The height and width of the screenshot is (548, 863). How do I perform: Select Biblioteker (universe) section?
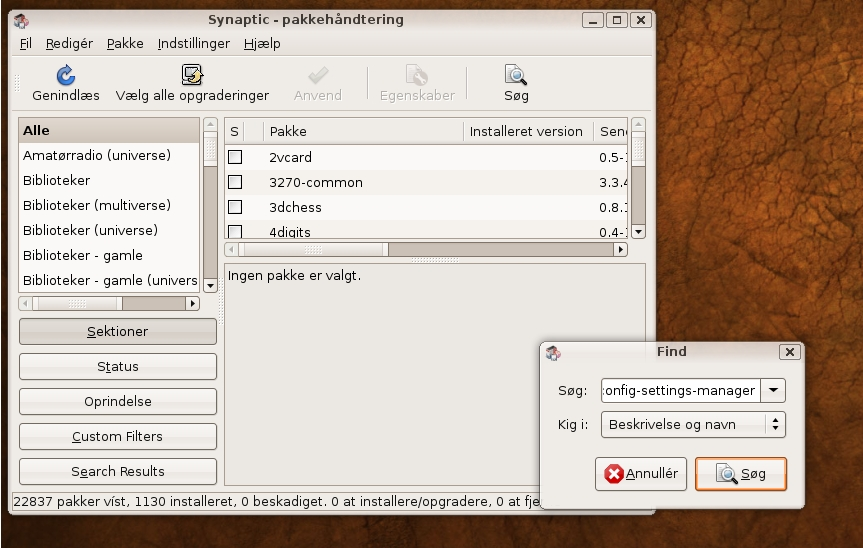point(109,231)
